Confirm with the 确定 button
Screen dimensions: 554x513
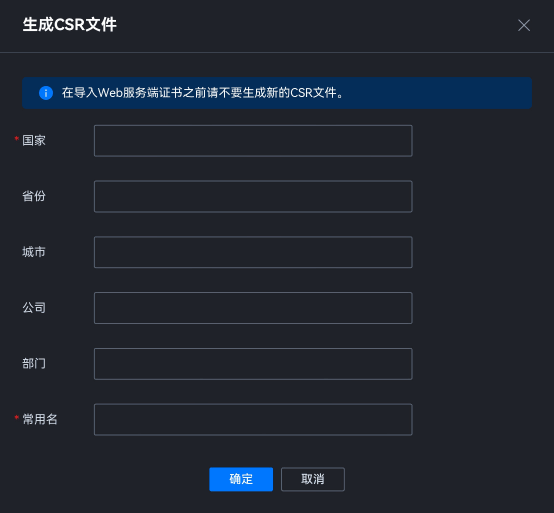tap(241, 479)
